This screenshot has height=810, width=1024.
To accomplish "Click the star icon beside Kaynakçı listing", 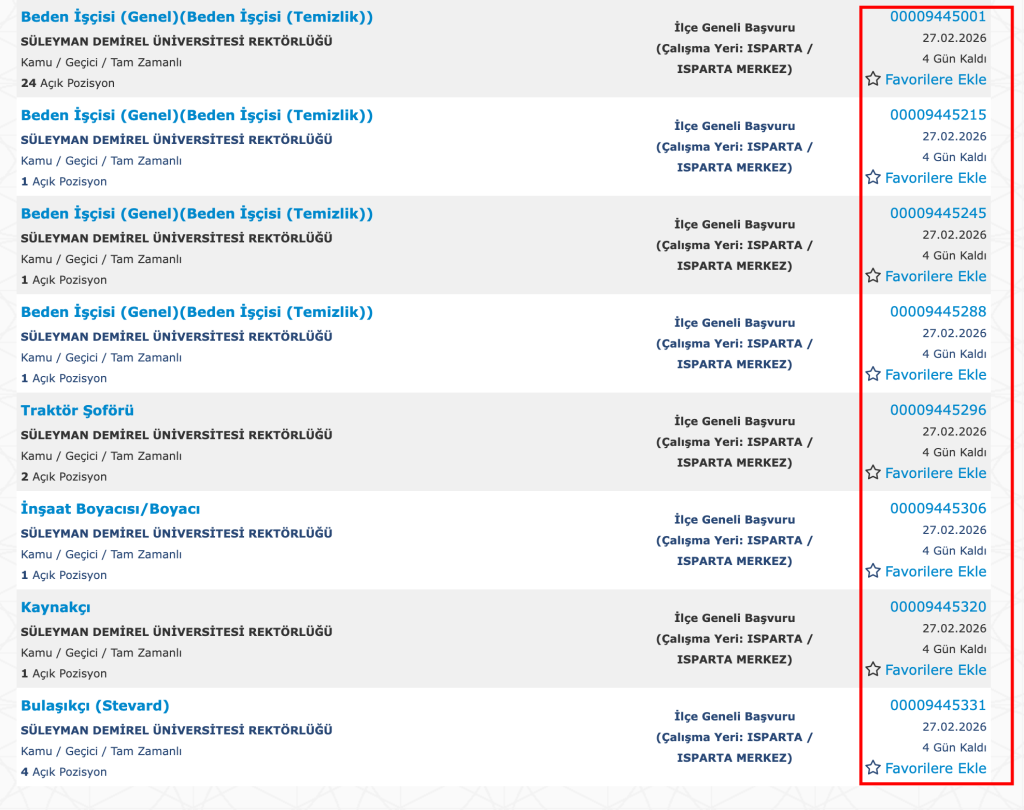I will (x=873, y=670).
